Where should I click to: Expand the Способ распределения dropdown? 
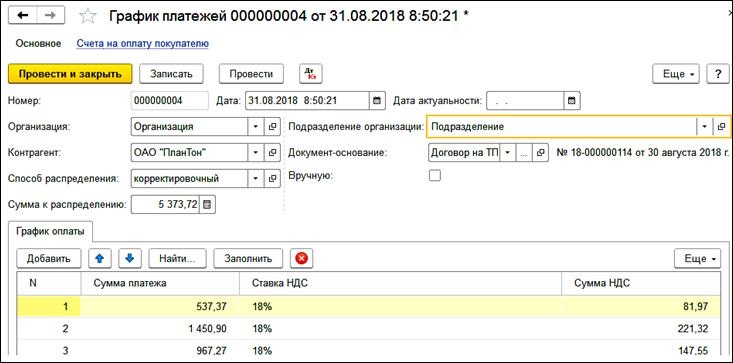256,178
